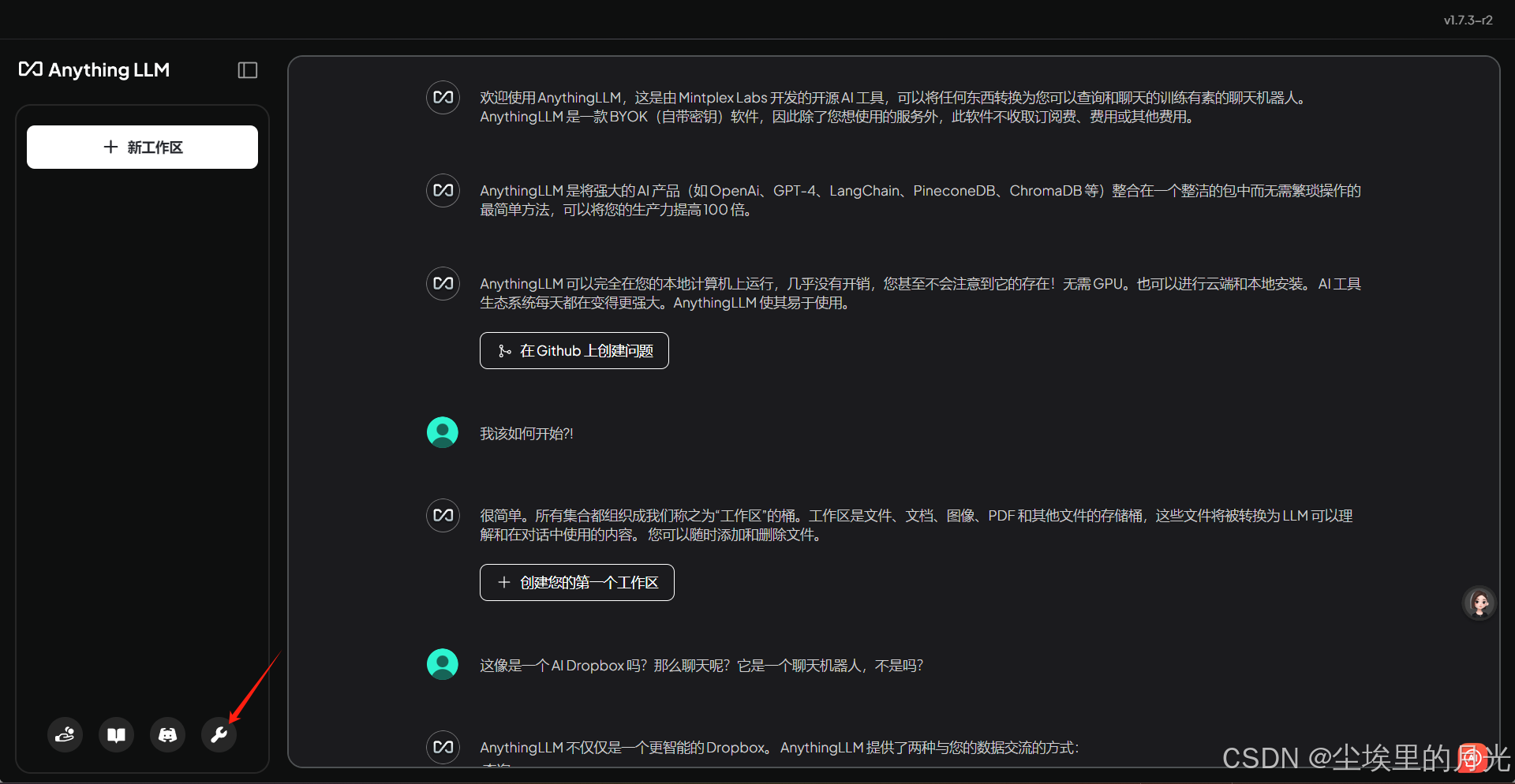Click the 创建您的第一个工作区 button
Screen dimensions: 1515x784
tap(577, 582)
